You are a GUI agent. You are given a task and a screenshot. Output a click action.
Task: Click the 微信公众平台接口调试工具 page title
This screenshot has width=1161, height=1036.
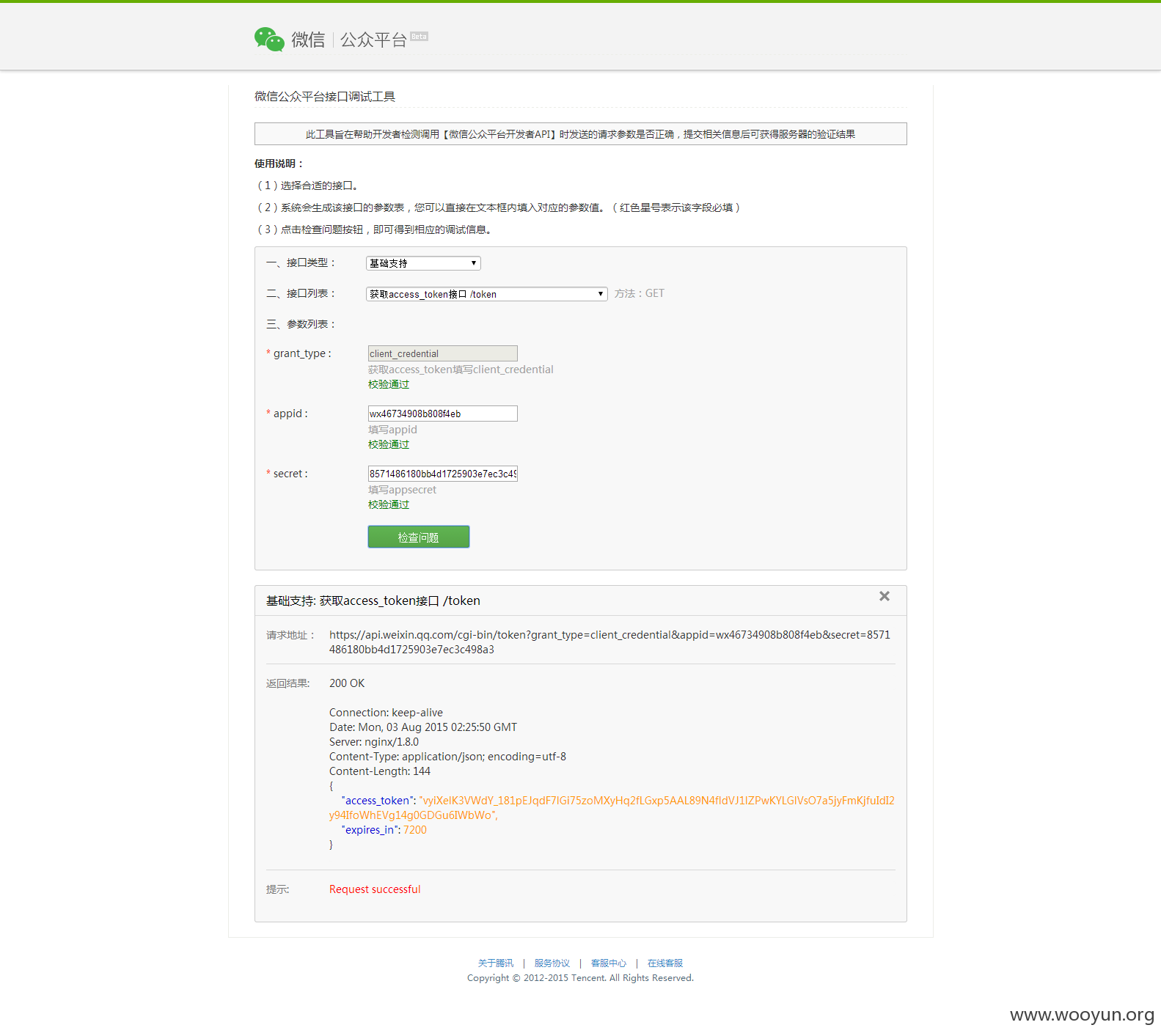click(325, 97)
